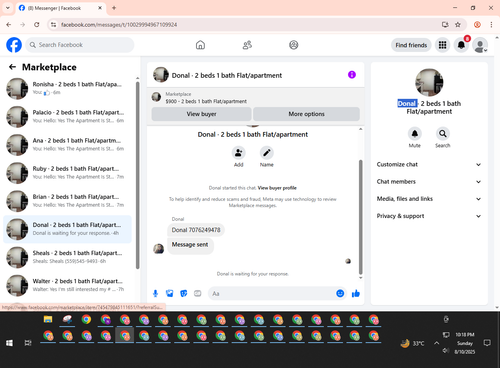This screenshot has height=368, width=500.
Task: Open the emoji picker
Action: tap(340, 293)
